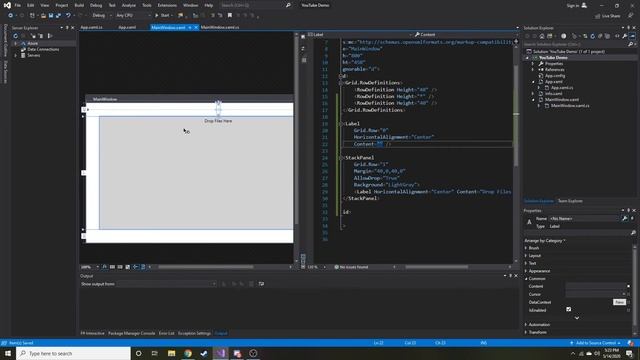640x360 pixels.
Task: Click the Refresh icon in Solution Explorer toolbar
Action: 593,36
